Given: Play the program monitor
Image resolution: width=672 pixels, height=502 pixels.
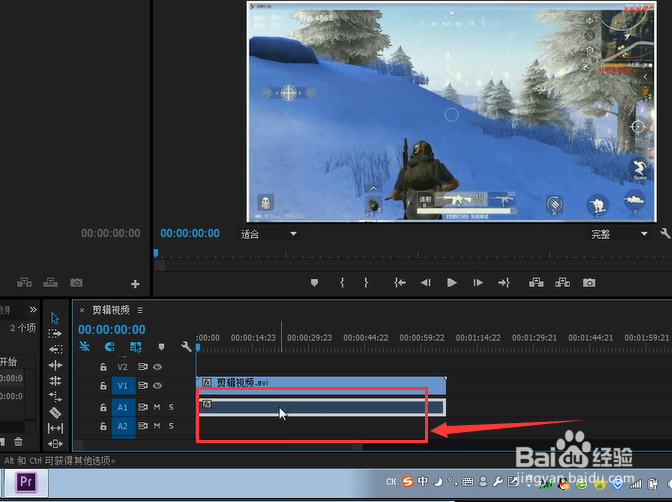Looking at the screenshot, I should pyautogui.click(x=452, y=283).
